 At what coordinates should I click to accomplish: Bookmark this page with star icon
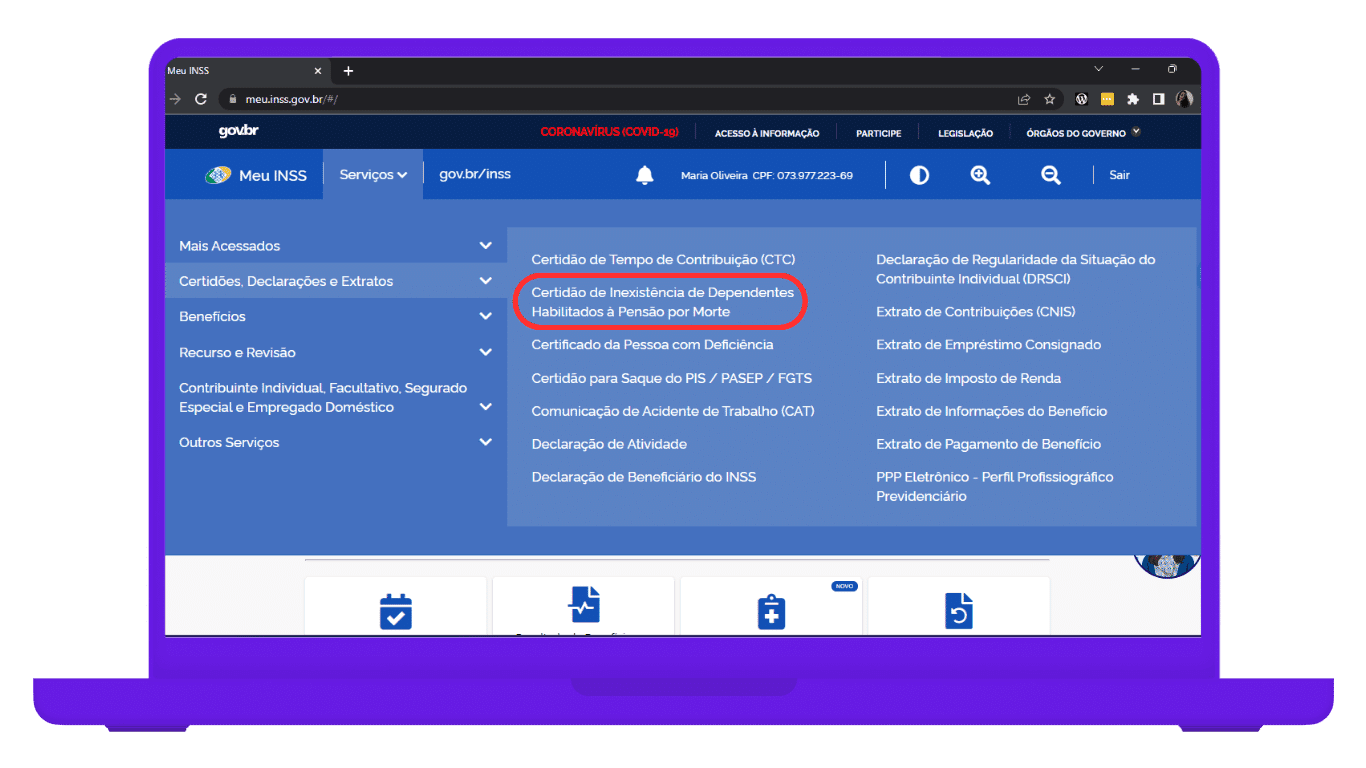point(1050,99)
